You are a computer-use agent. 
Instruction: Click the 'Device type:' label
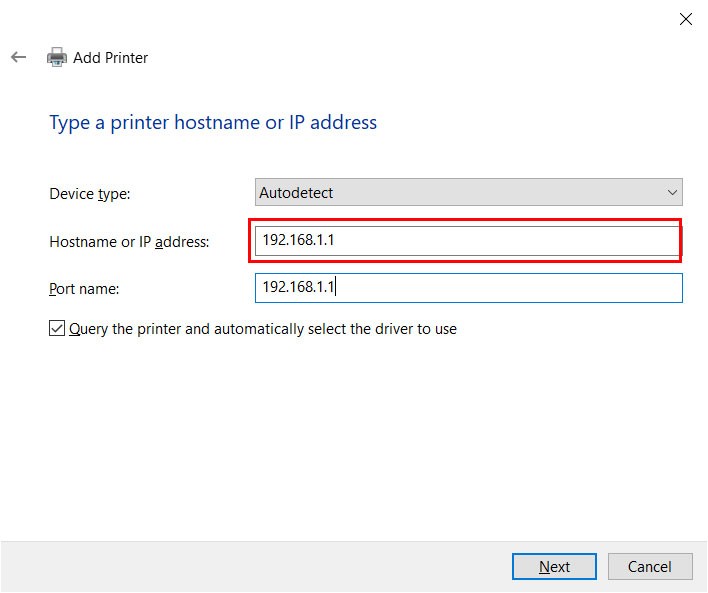click(x=90, y=194)
